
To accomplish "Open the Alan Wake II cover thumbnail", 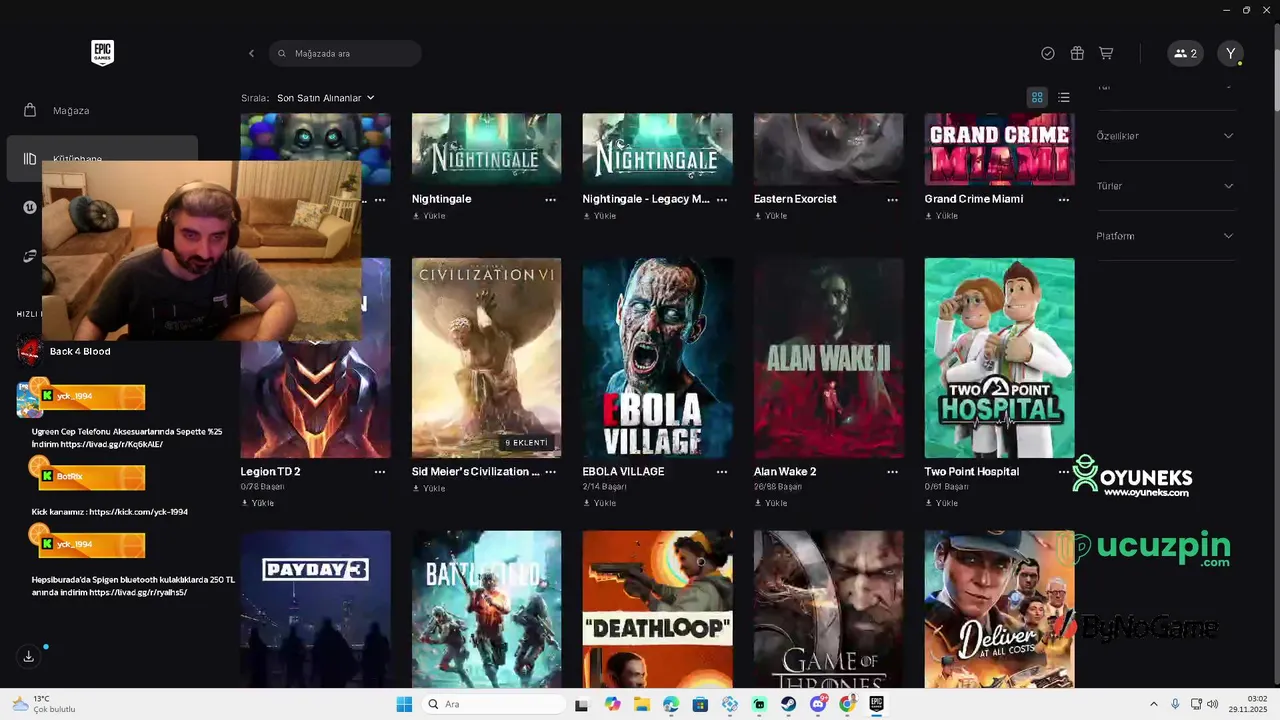I will pyautogui.click(x=828, y=358).
